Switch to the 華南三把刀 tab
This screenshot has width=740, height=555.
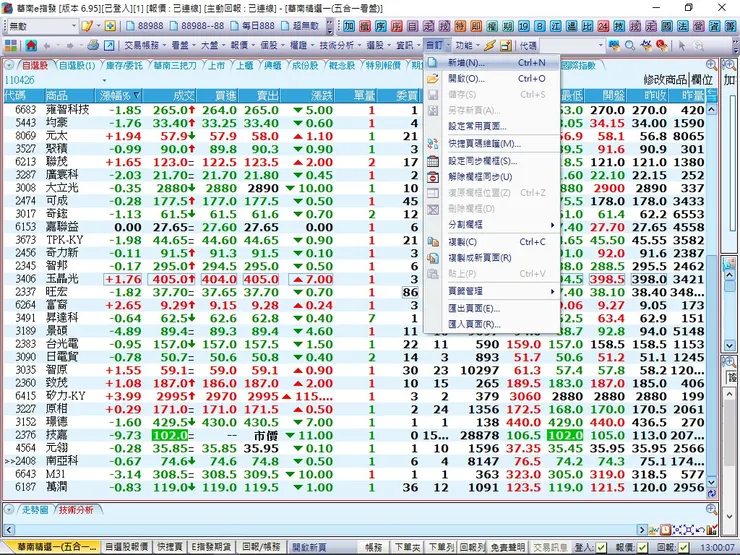pyautogui.click(x=175, y=65)
